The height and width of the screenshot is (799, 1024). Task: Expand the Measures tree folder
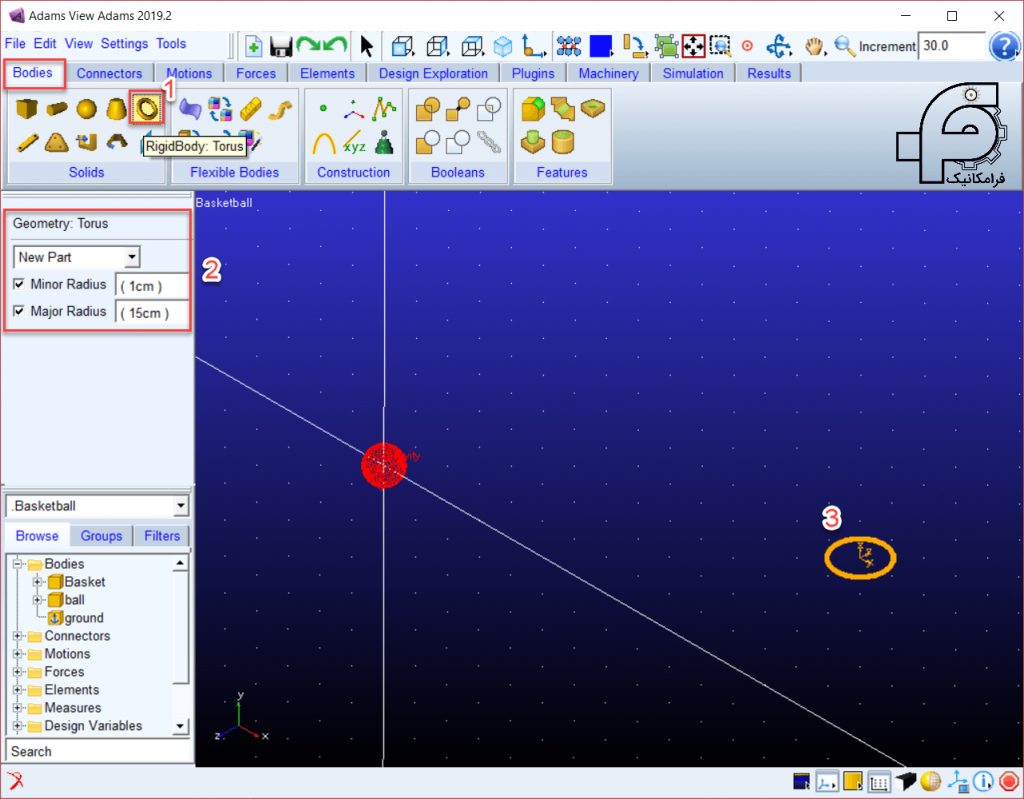pos(18,708)
